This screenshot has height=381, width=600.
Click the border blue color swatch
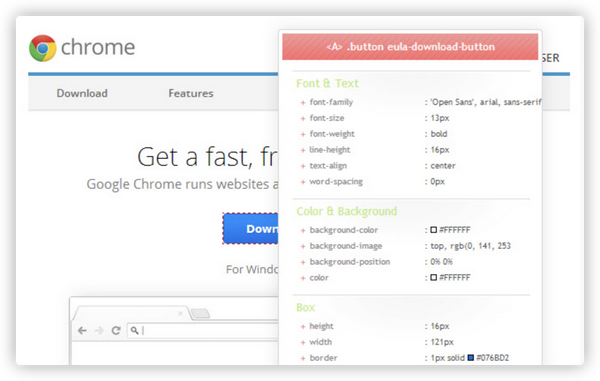point(471,358)
